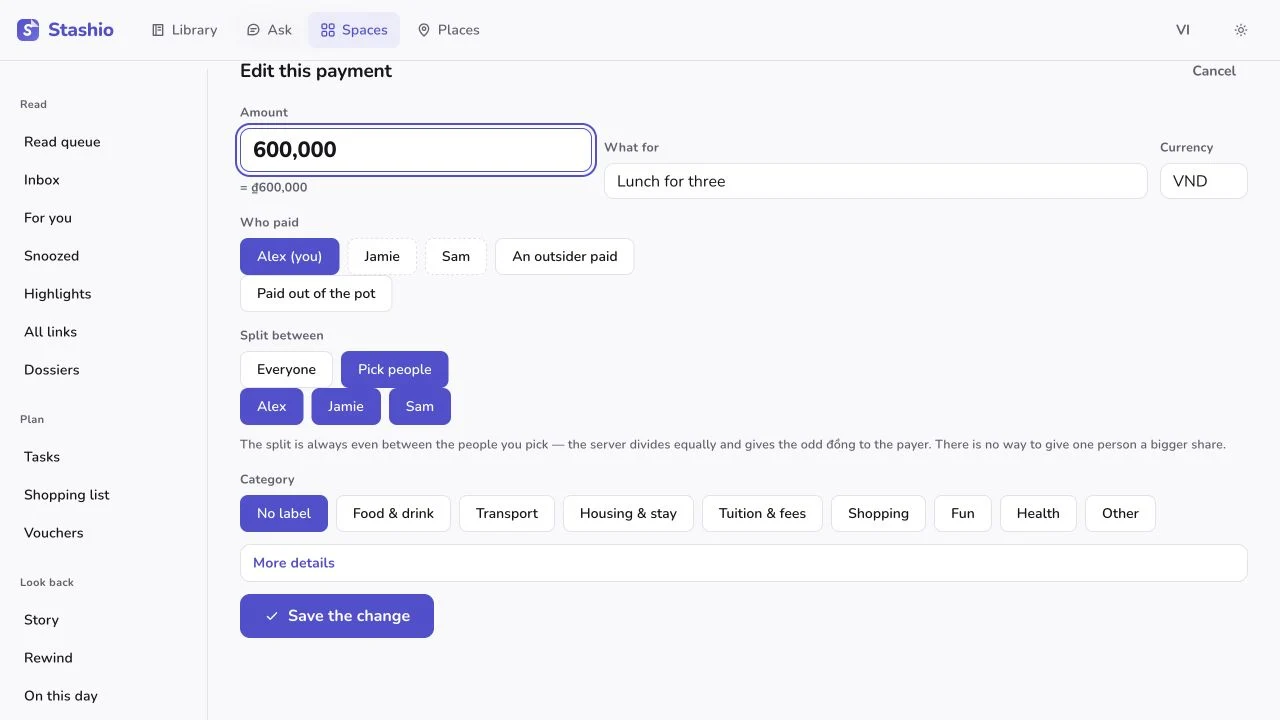Choose the Tuition & fees category
The height and width of the screenshot is (720, 1280).
[x=762, y=514]
